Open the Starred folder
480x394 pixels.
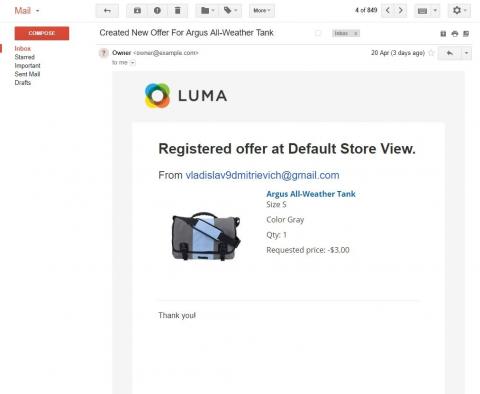click(x=24, y=57)
